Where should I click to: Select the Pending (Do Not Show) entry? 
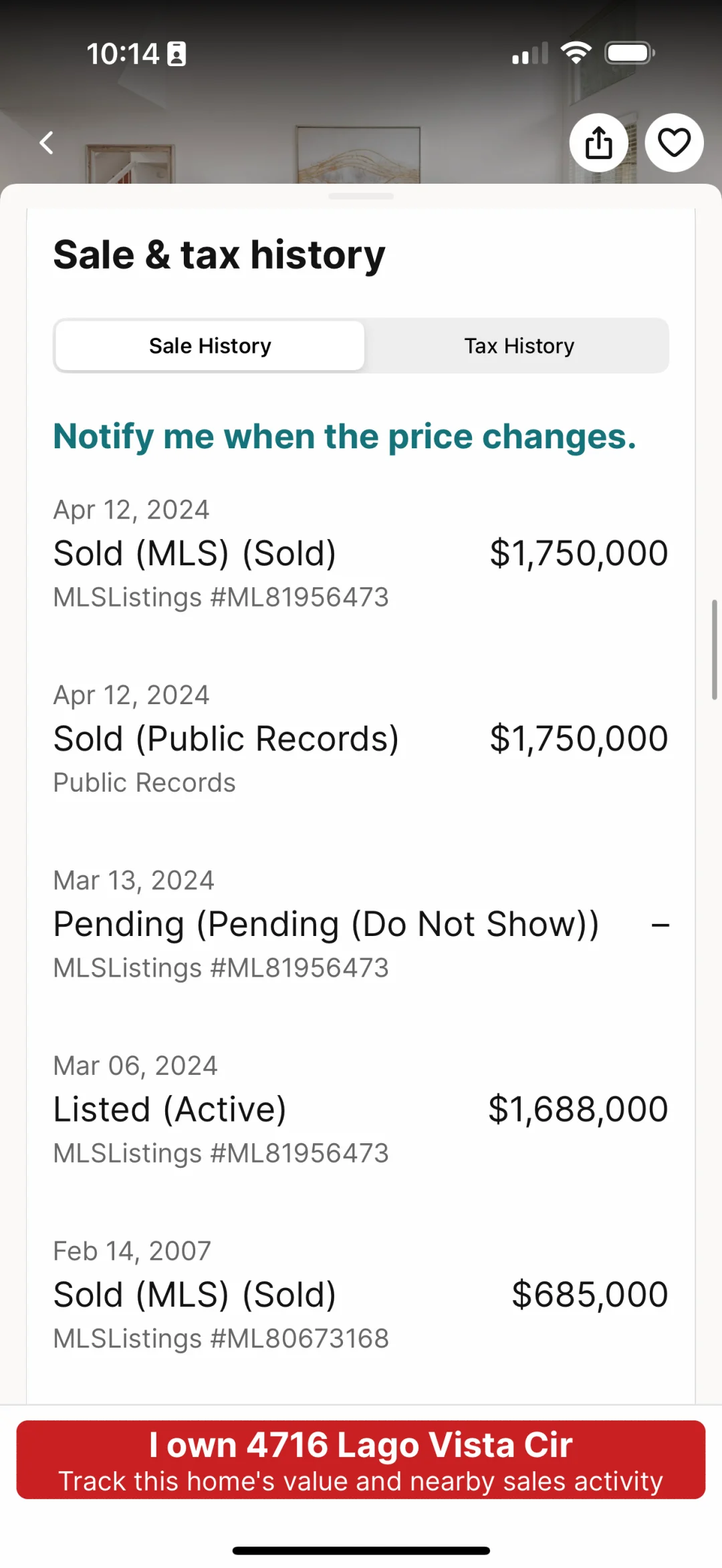[361, 924]
